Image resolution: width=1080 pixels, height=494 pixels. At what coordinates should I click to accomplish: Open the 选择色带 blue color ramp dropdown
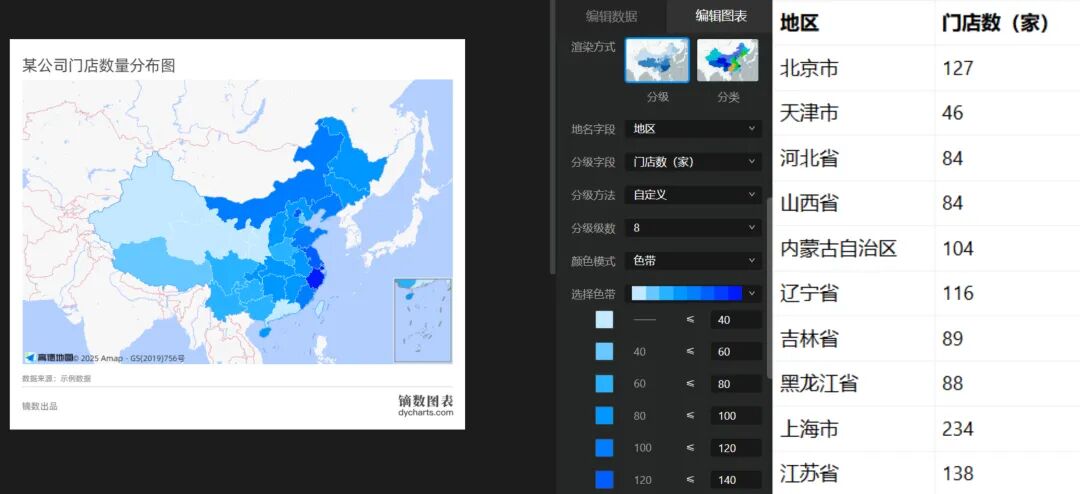[x=694, y=294]
